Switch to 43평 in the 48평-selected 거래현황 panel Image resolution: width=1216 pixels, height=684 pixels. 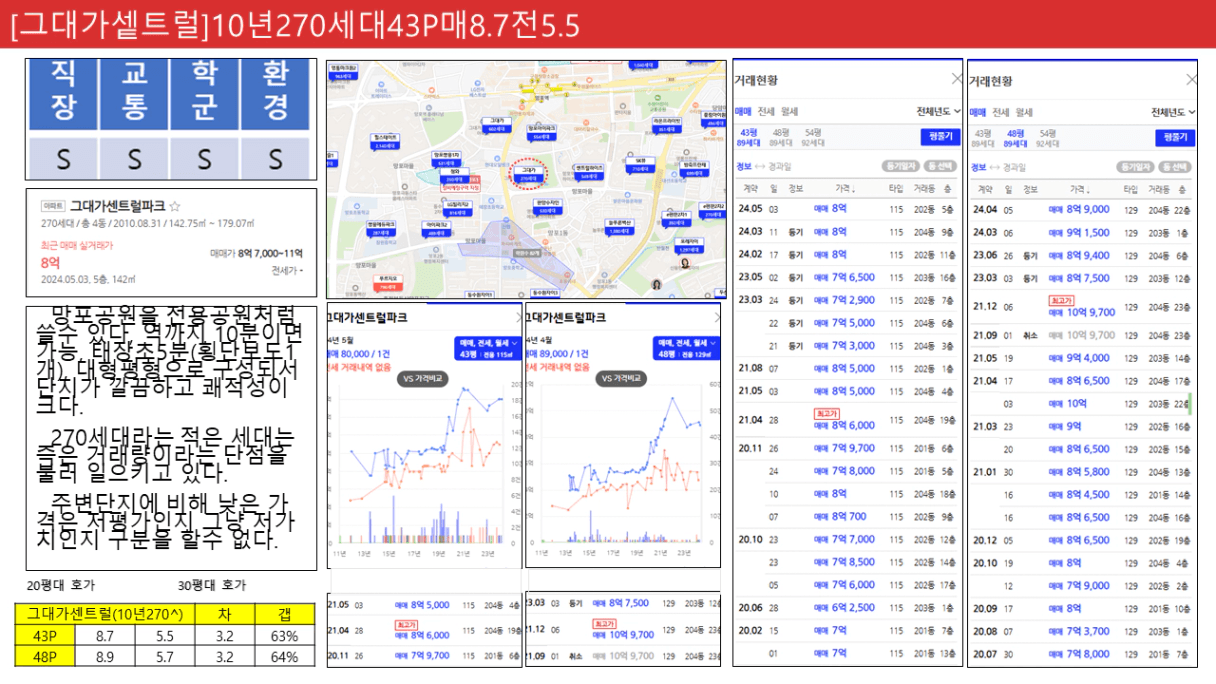tap(984, 137)
